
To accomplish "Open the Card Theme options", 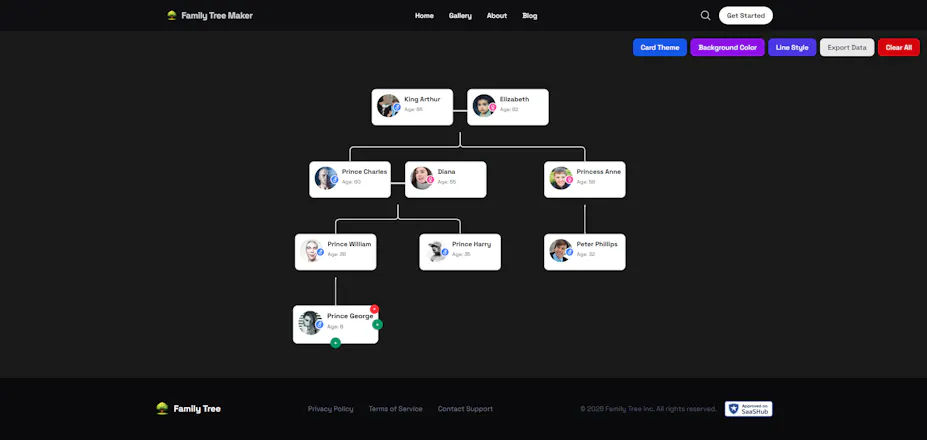I will 660,47.
